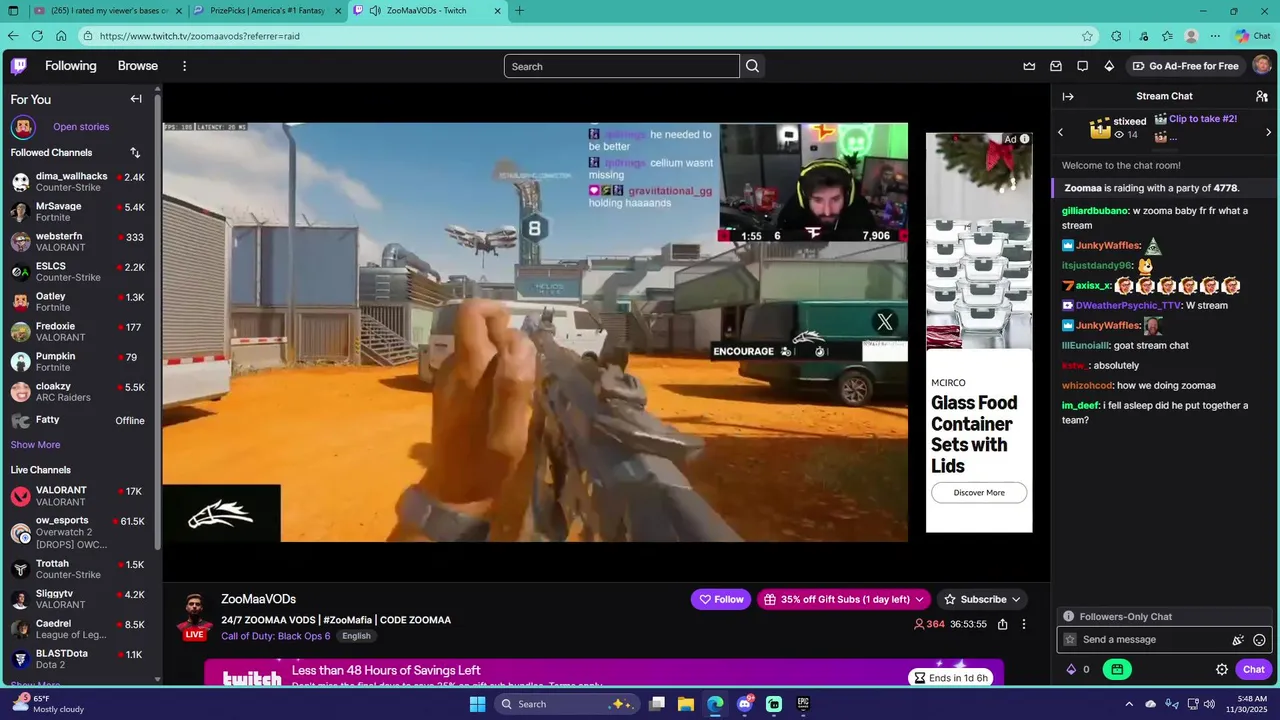1280x720 pixels.
Task: Open the emote picker smiley icon
Action: point(1259,640)
